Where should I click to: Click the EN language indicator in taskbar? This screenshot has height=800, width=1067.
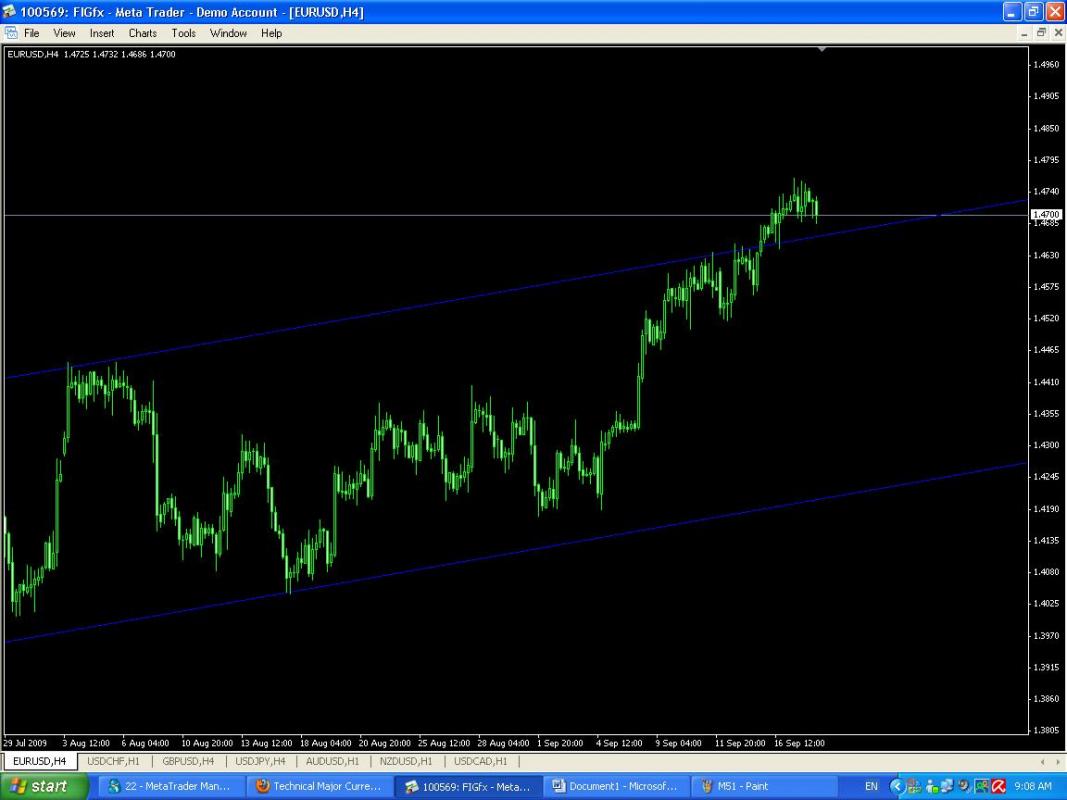[871, 786]
